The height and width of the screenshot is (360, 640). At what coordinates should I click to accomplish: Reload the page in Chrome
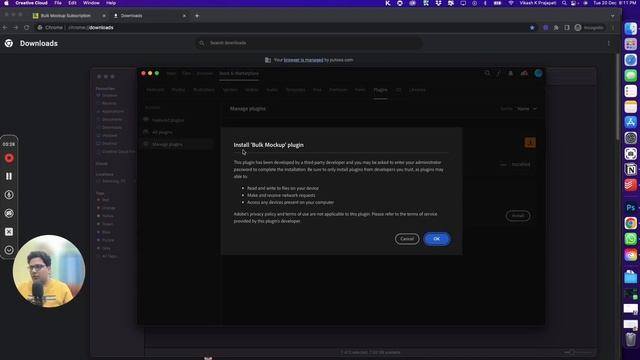[x=27, y=27]
